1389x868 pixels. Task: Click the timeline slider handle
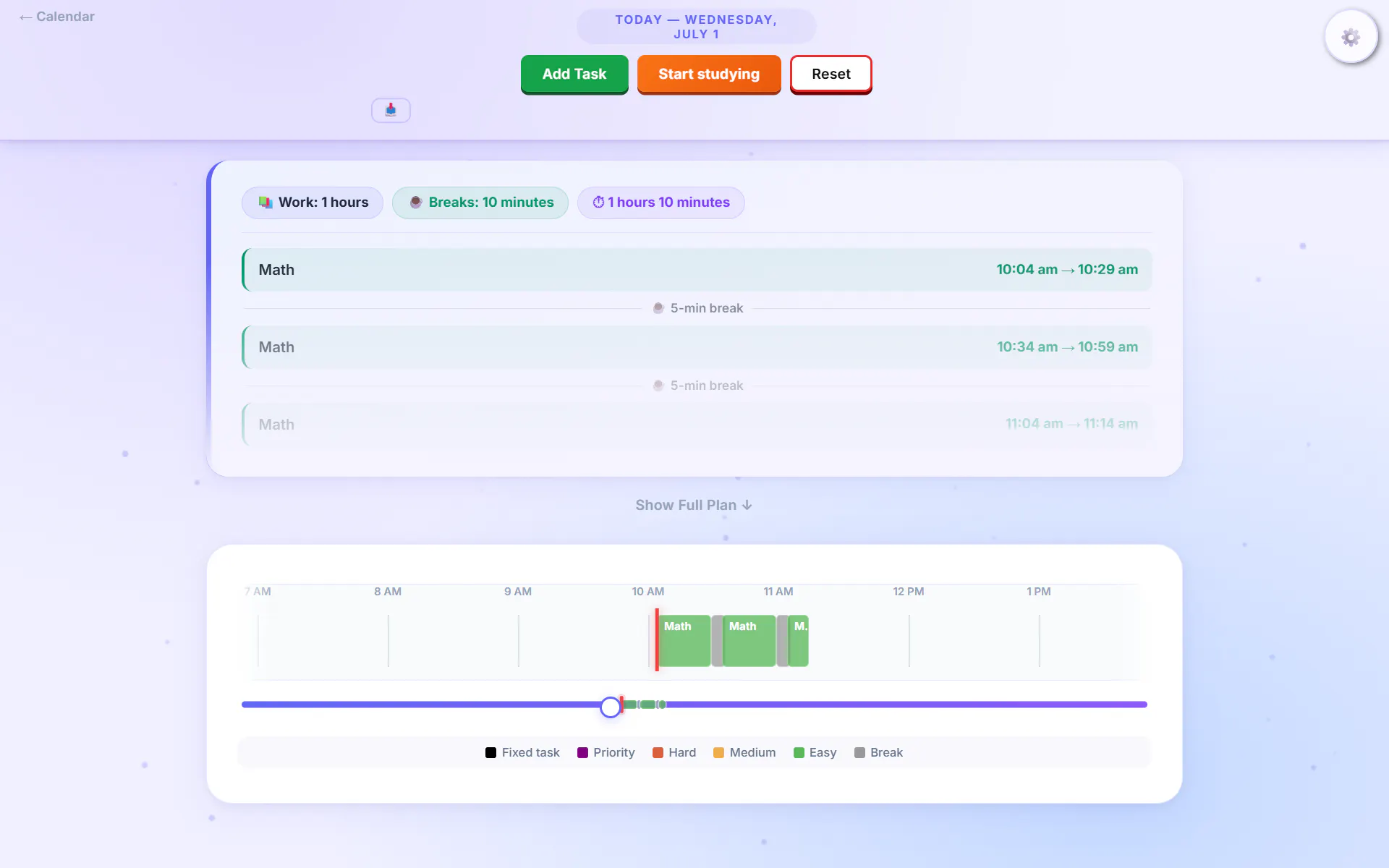(611, 707)
